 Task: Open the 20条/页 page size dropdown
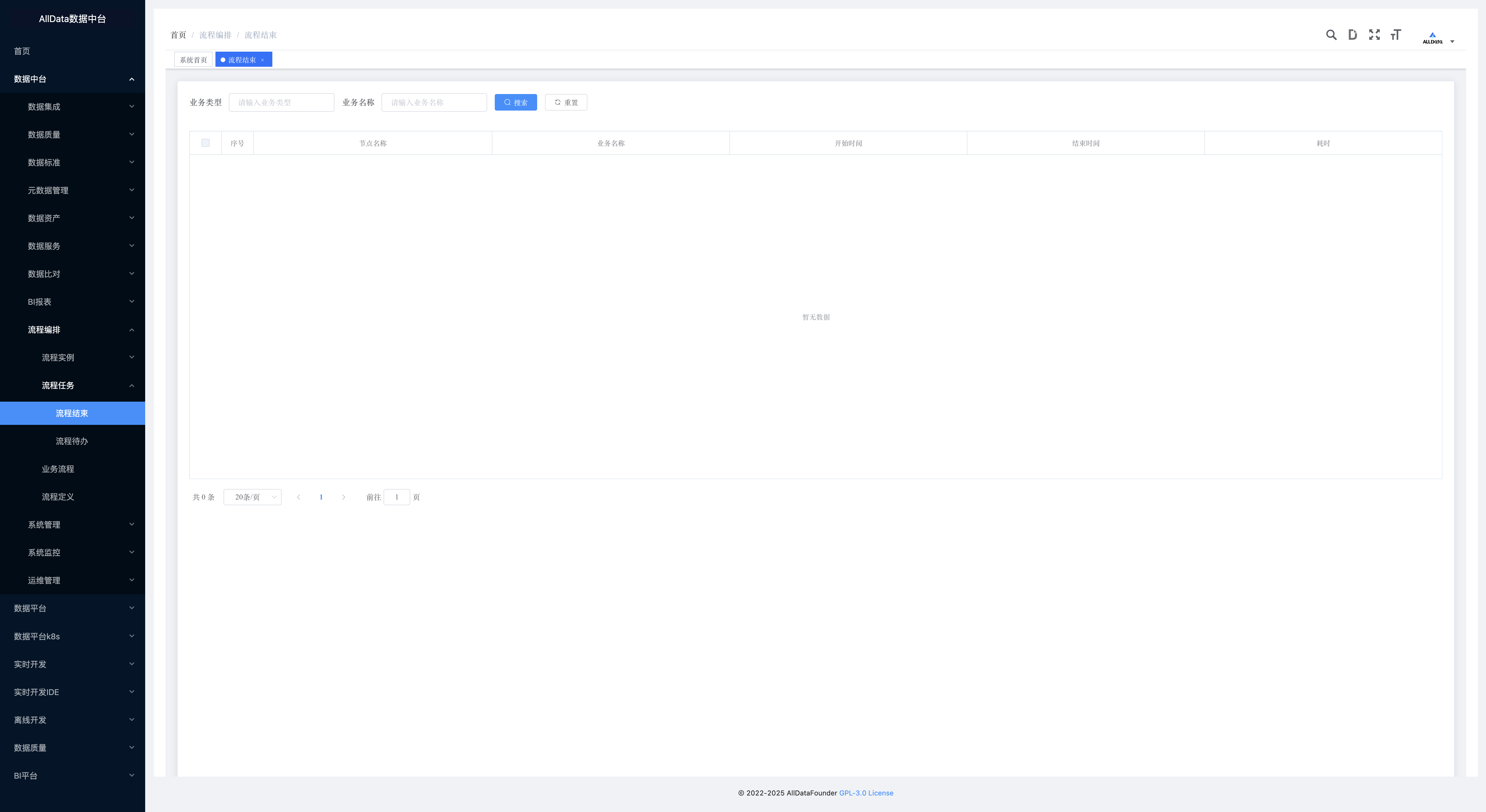click(253, 497)
